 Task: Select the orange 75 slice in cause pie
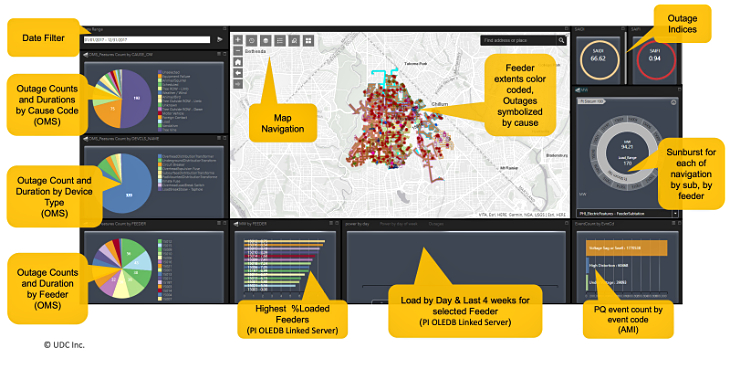tap(112, 109)
